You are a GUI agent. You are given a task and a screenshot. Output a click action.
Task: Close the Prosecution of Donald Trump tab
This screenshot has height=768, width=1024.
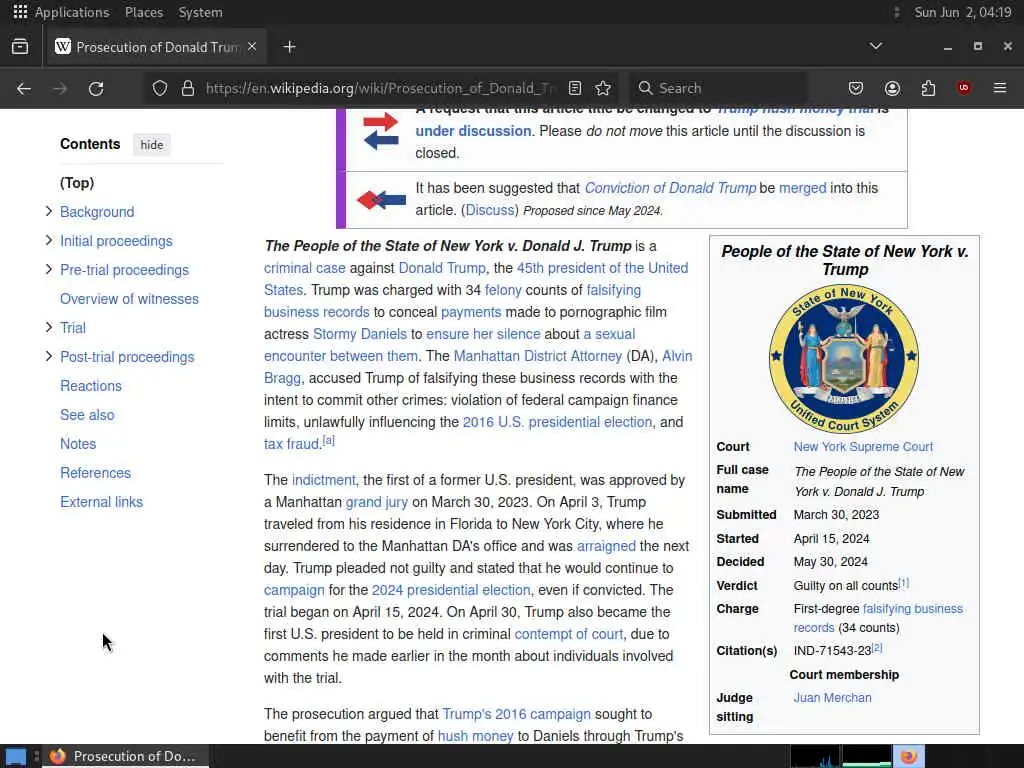tap(252, 46)
